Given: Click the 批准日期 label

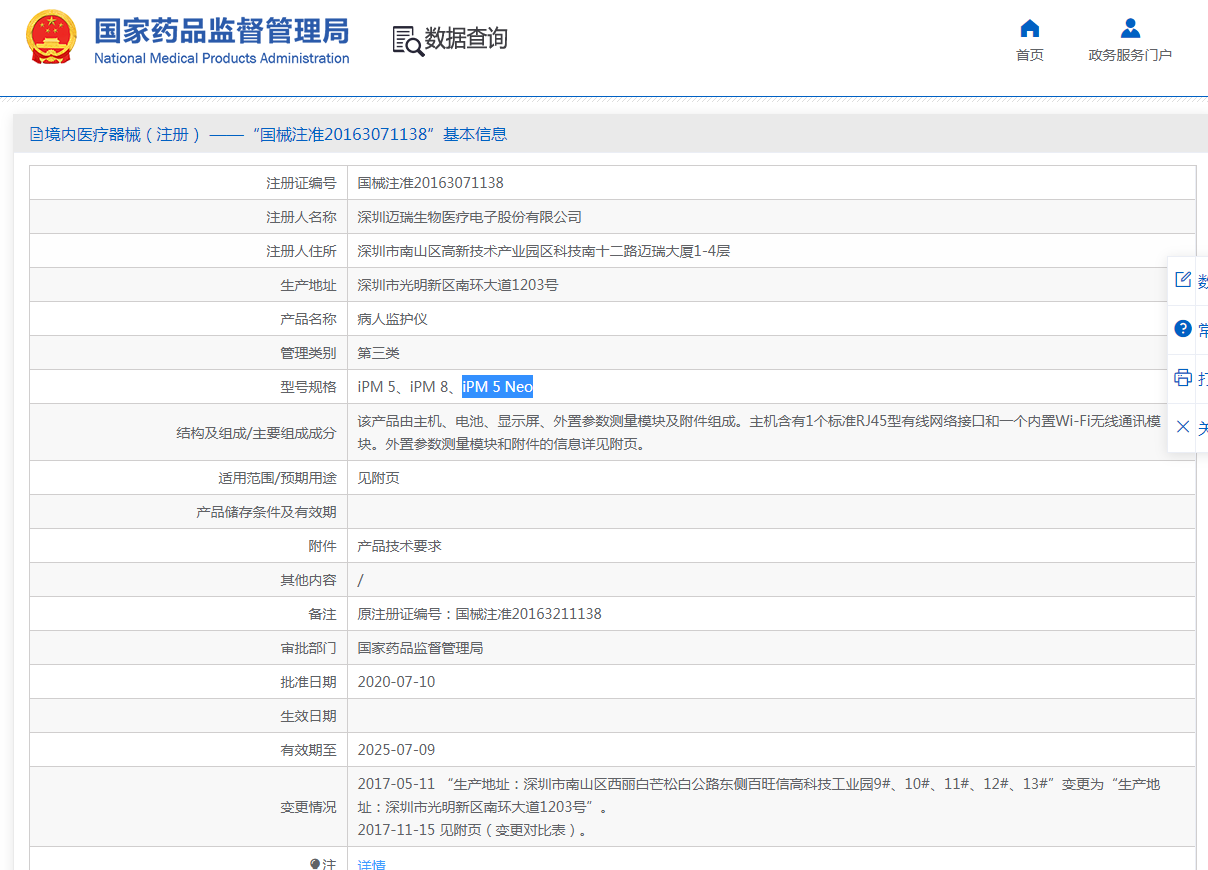Looking at the screenshot, I should [308, 682].
